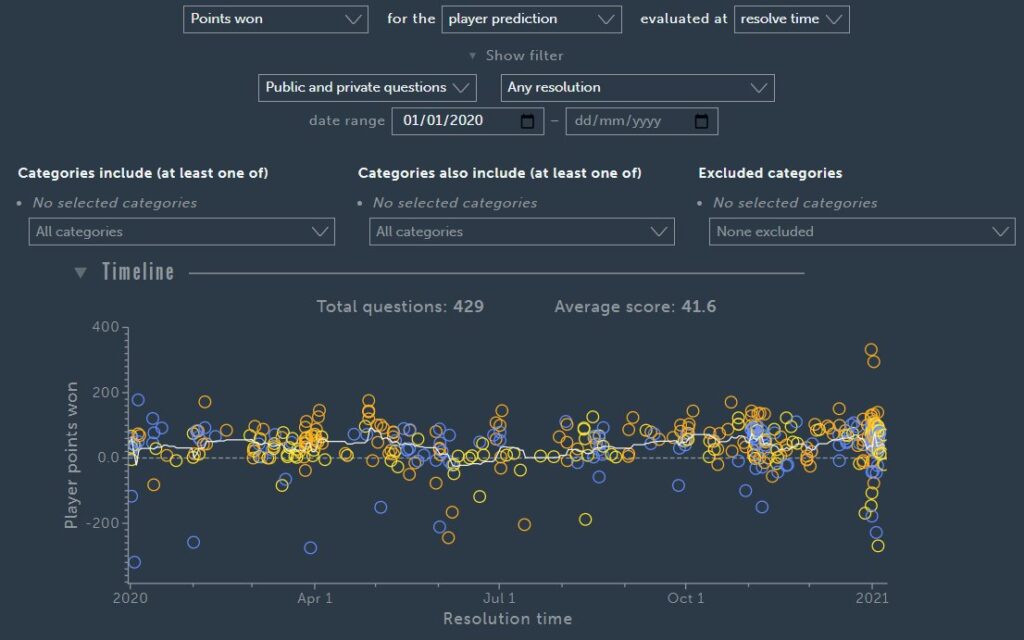Collapse the Show filter section
Viewport: 1024px width, 640px height.
coord(517,56)
